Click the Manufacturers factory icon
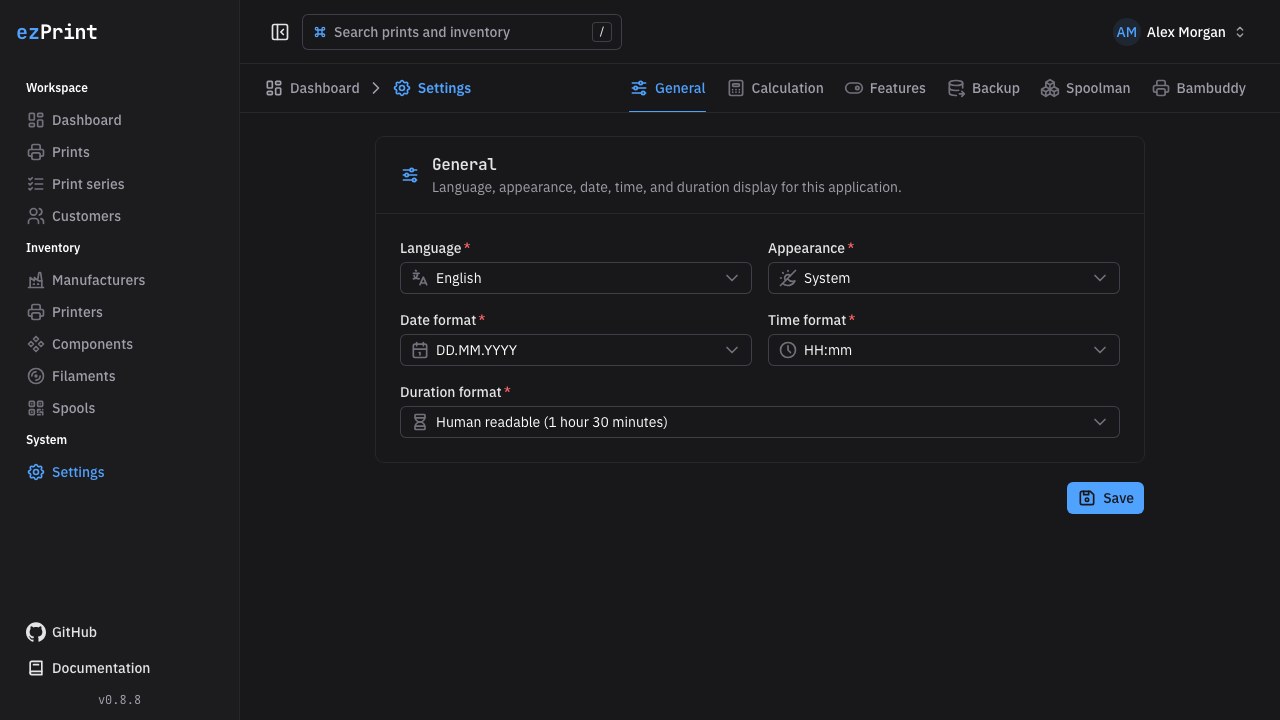Screen dimensions: 1280x720 tap(36, 280)
